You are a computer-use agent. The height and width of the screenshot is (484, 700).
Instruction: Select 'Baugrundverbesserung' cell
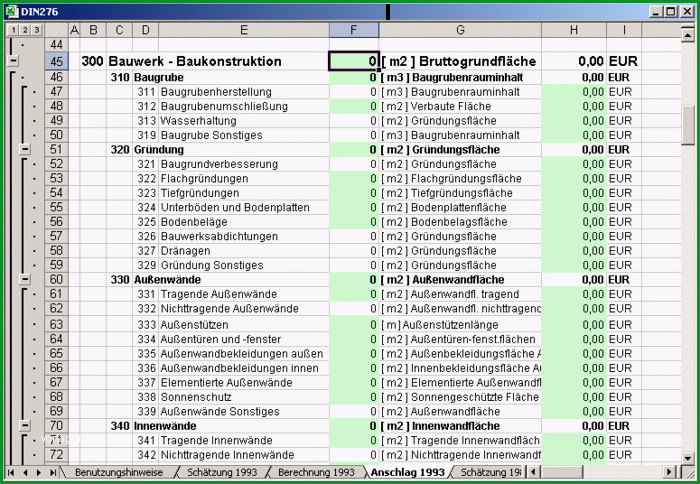pos(244,164)
